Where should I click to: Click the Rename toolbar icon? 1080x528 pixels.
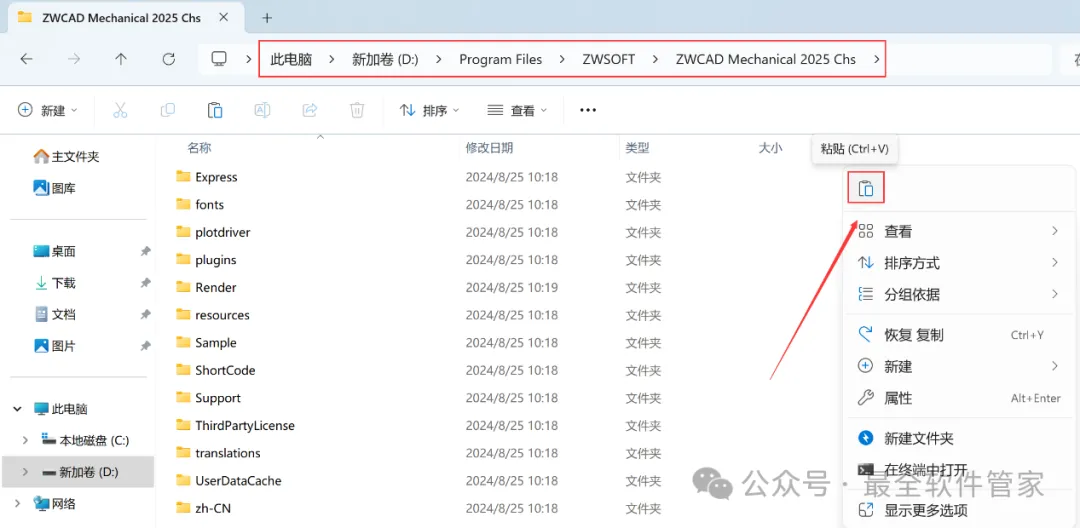click(x=262, y=110)
